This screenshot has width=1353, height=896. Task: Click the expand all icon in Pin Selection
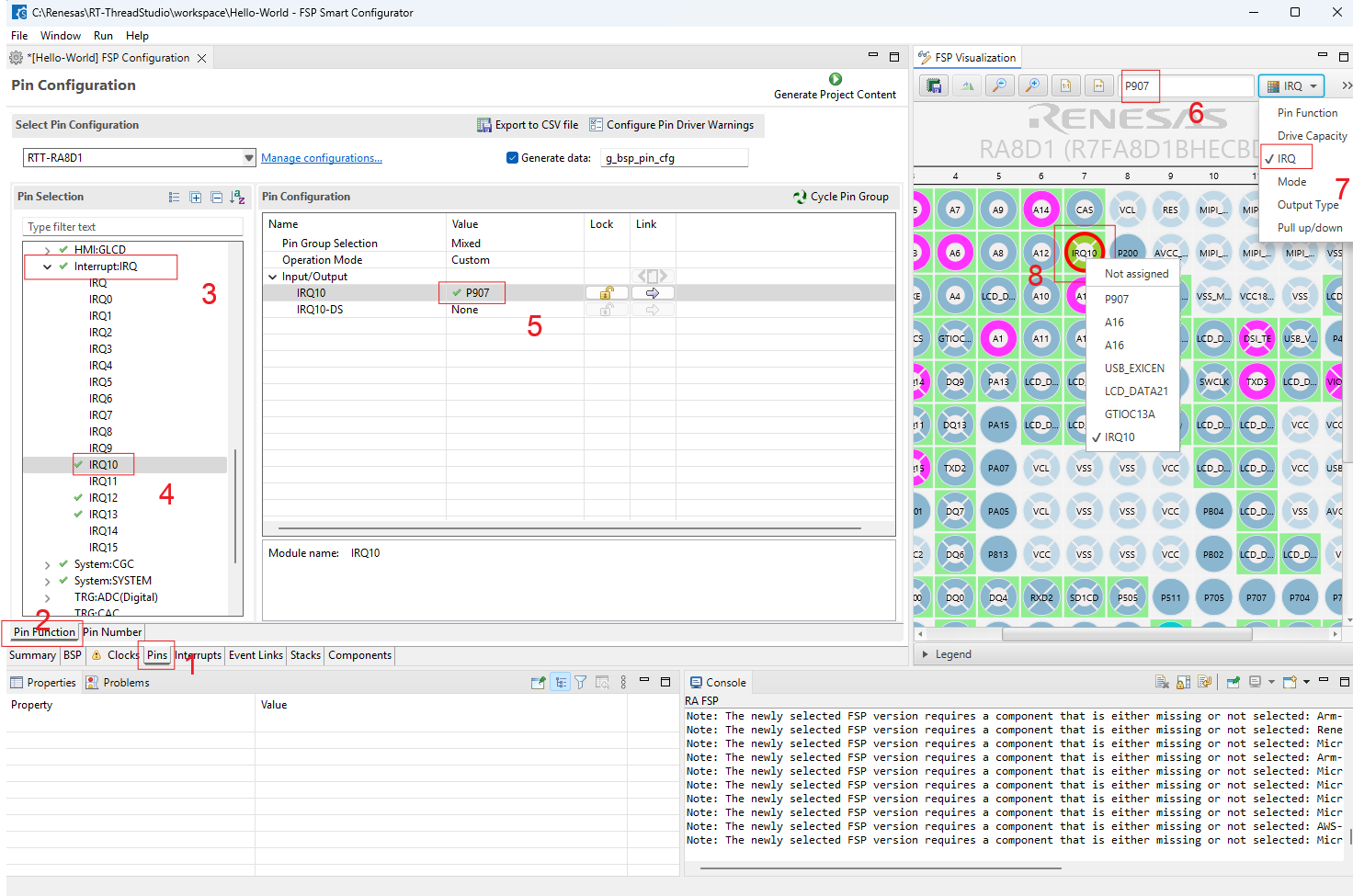pos(196,197)
